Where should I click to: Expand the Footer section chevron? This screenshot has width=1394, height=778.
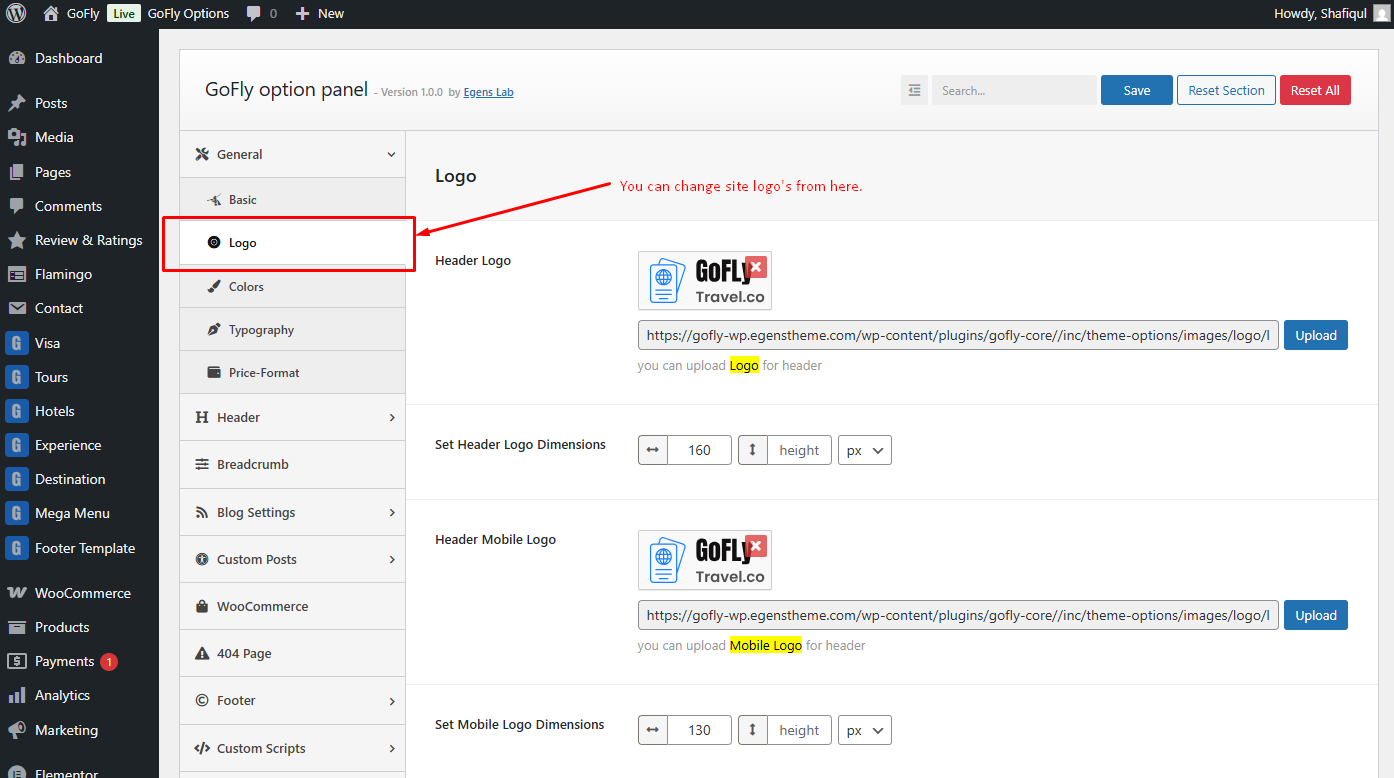point(391,701)
